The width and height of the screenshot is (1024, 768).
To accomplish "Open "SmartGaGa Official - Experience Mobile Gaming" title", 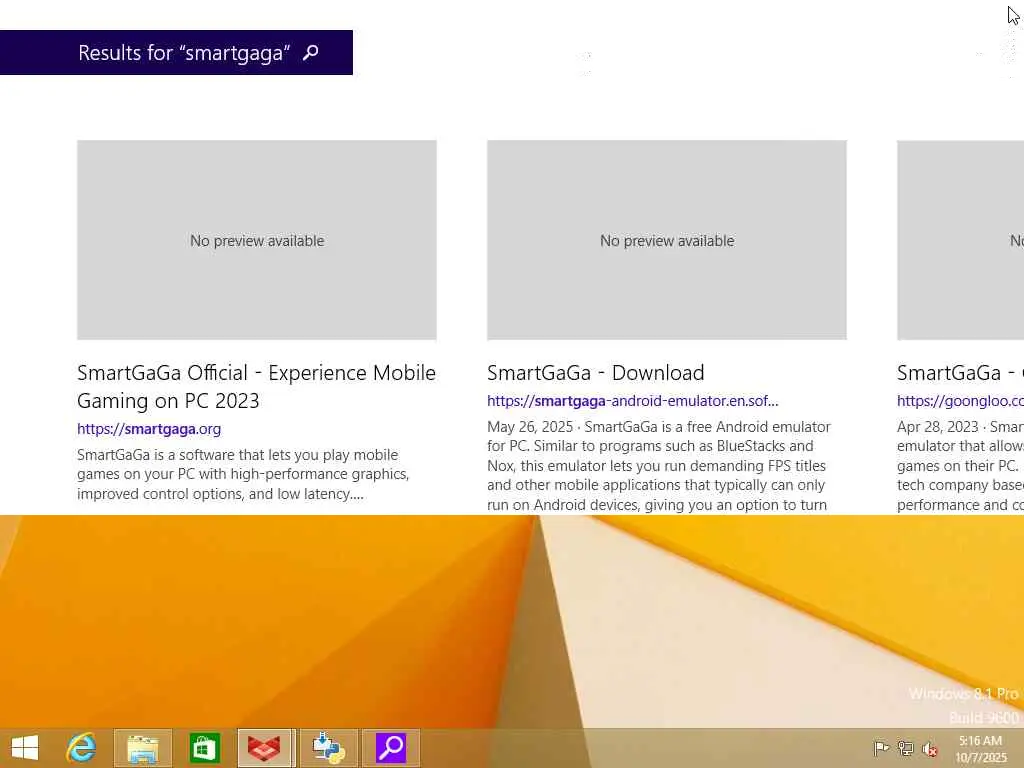I will (257, 387).
